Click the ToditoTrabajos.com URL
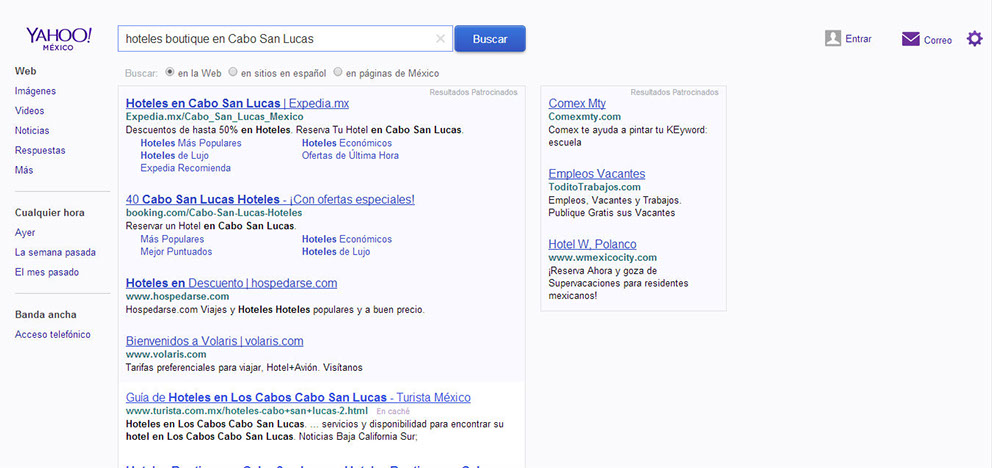 coord(595,188)
